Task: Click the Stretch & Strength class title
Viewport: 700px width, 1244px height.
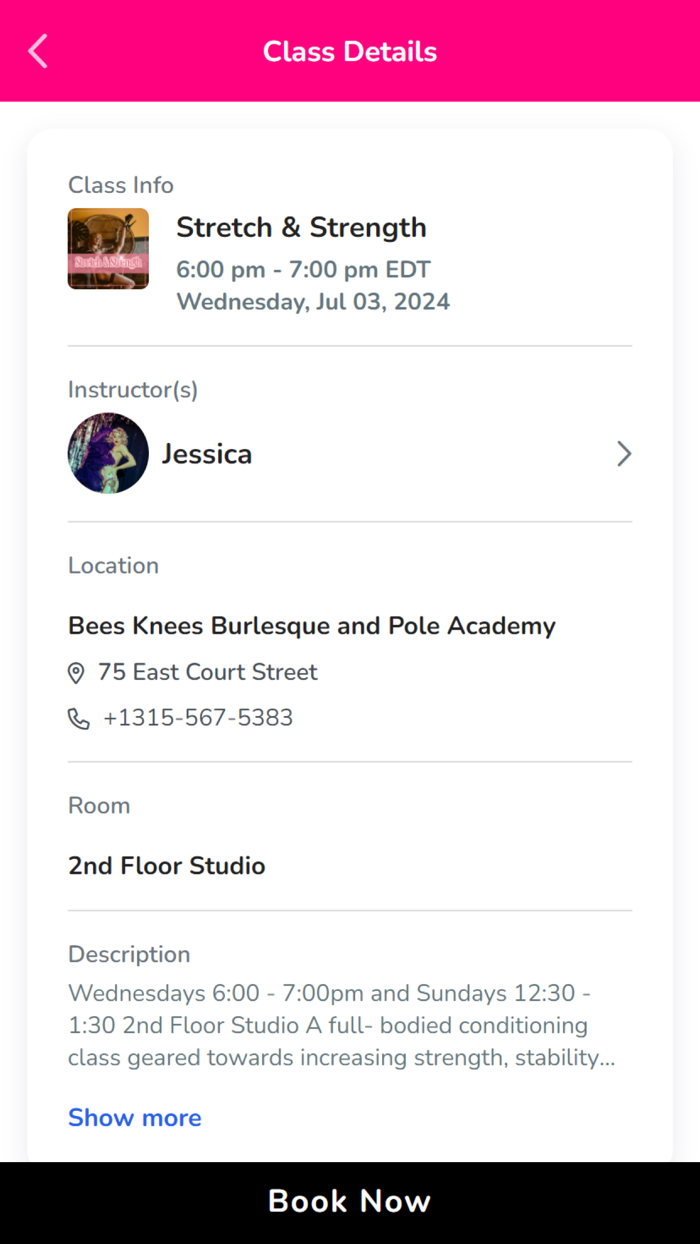Action: (x=301, y=227)
